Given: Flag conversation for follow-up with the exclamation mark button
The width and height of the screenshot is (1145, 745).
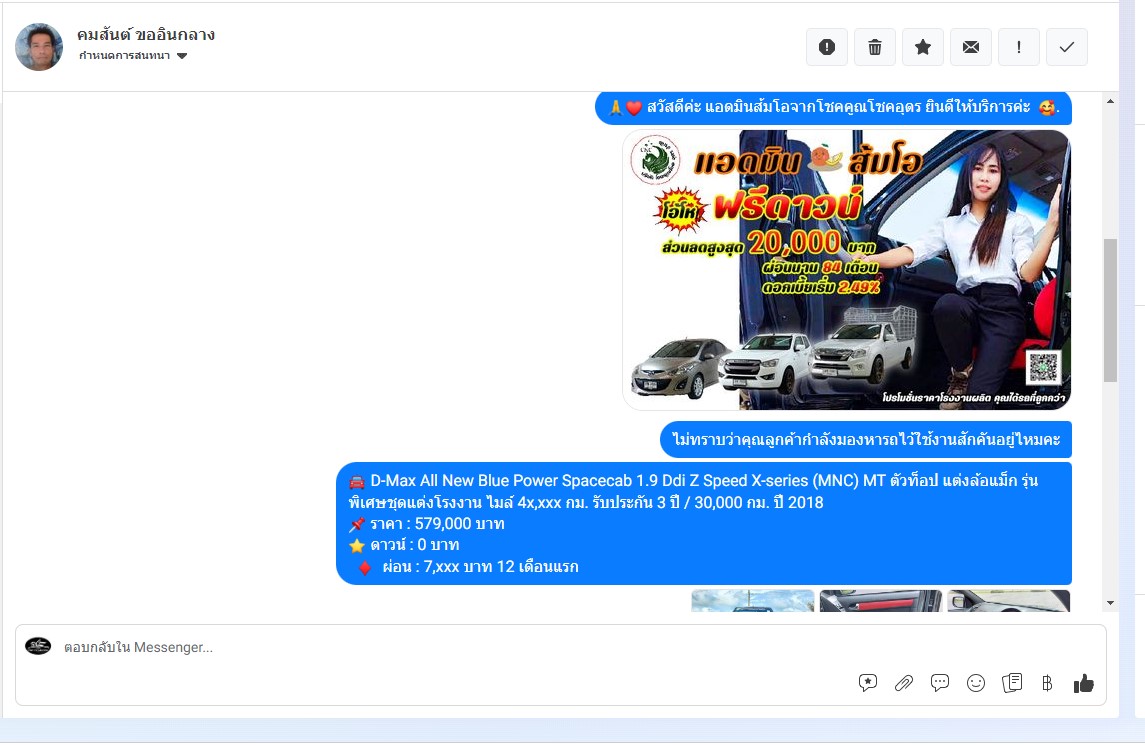Looking at the screenshot, I should click(1019, 47).
